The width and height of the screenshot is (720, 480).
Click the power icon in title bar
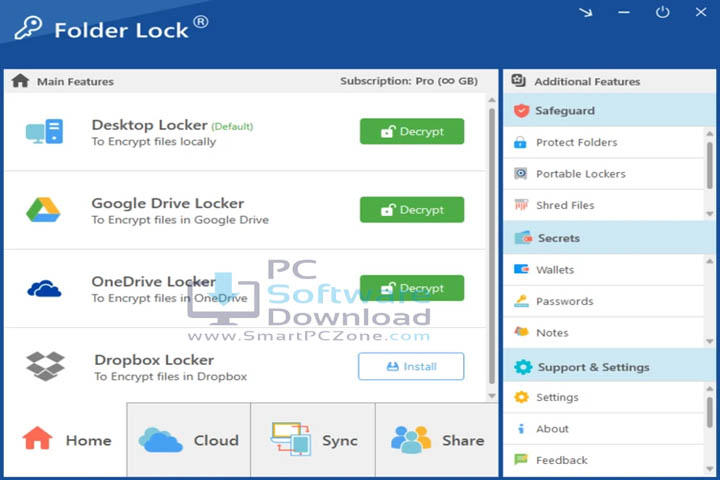(662, 12)
